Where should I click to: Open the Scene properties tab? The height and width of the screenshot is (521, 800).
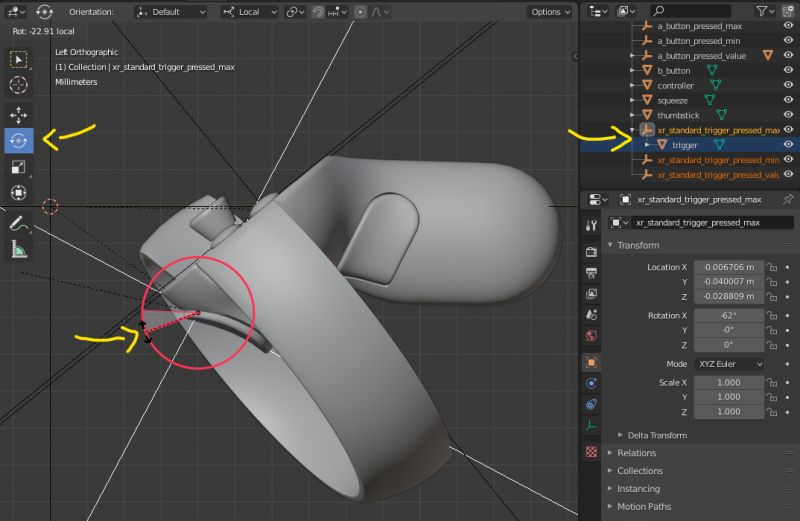point(591,314)
